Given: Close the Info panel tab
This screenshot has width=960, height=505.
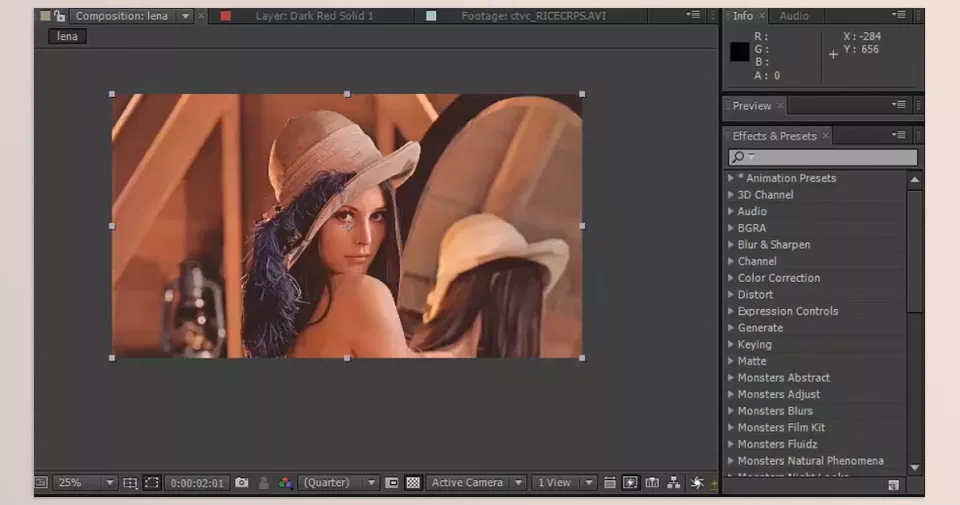Looking at the screenshot, I should click(762, 16).
